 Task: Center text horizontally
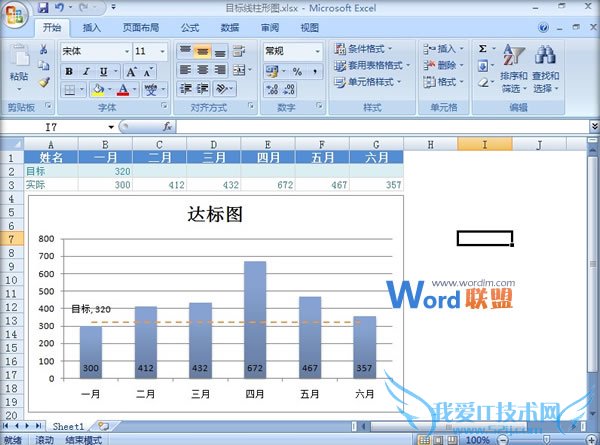[x=202, y=70]
